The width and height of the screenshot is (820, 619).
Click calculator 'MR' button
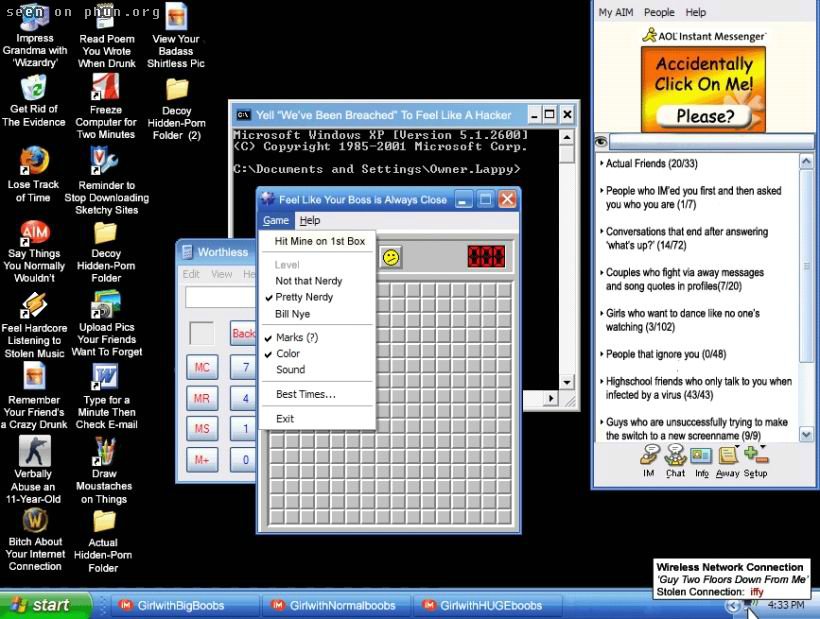pyautogui.click(x=202, y=398)
